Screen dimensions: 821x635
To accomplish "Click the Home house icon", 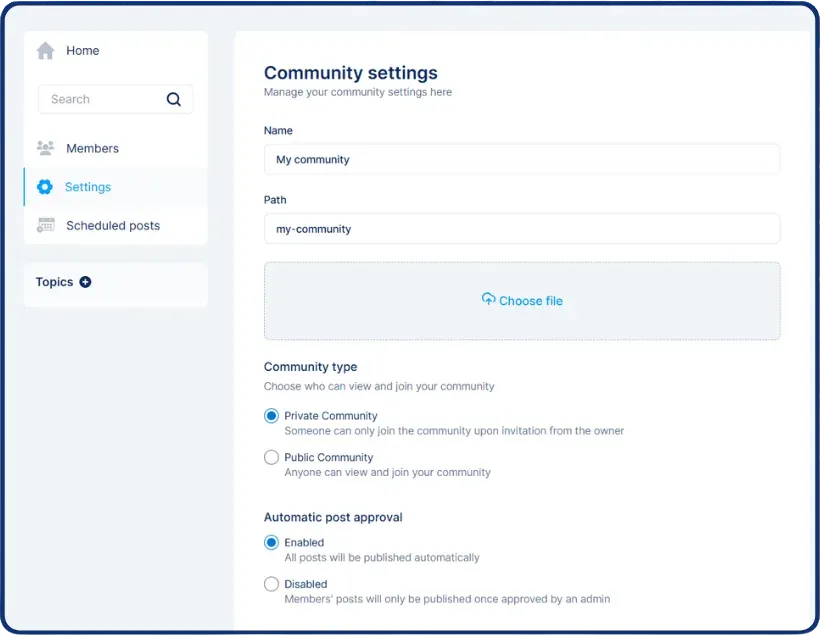I will click(x=46, y=51).
